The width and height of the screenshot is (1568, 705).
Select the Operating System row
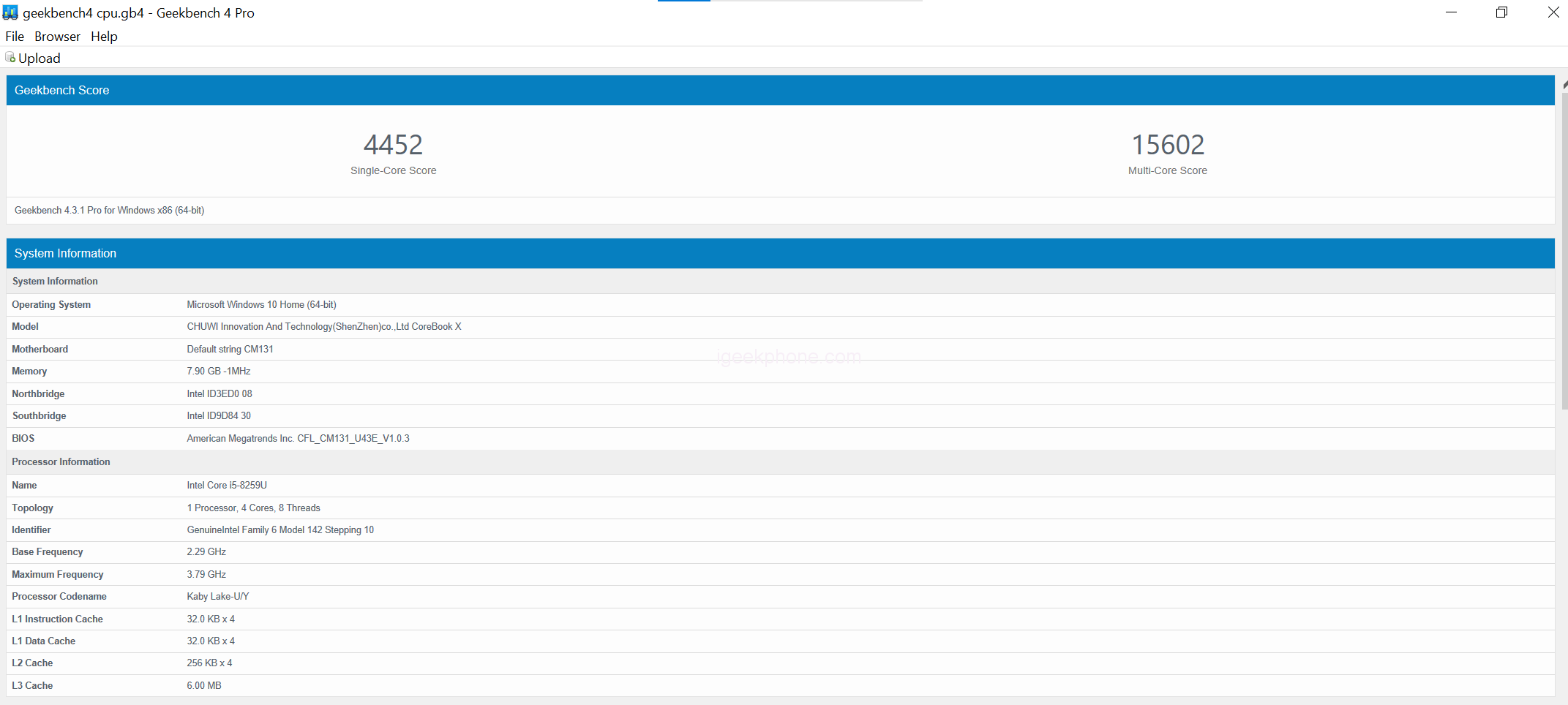(780, 305)
